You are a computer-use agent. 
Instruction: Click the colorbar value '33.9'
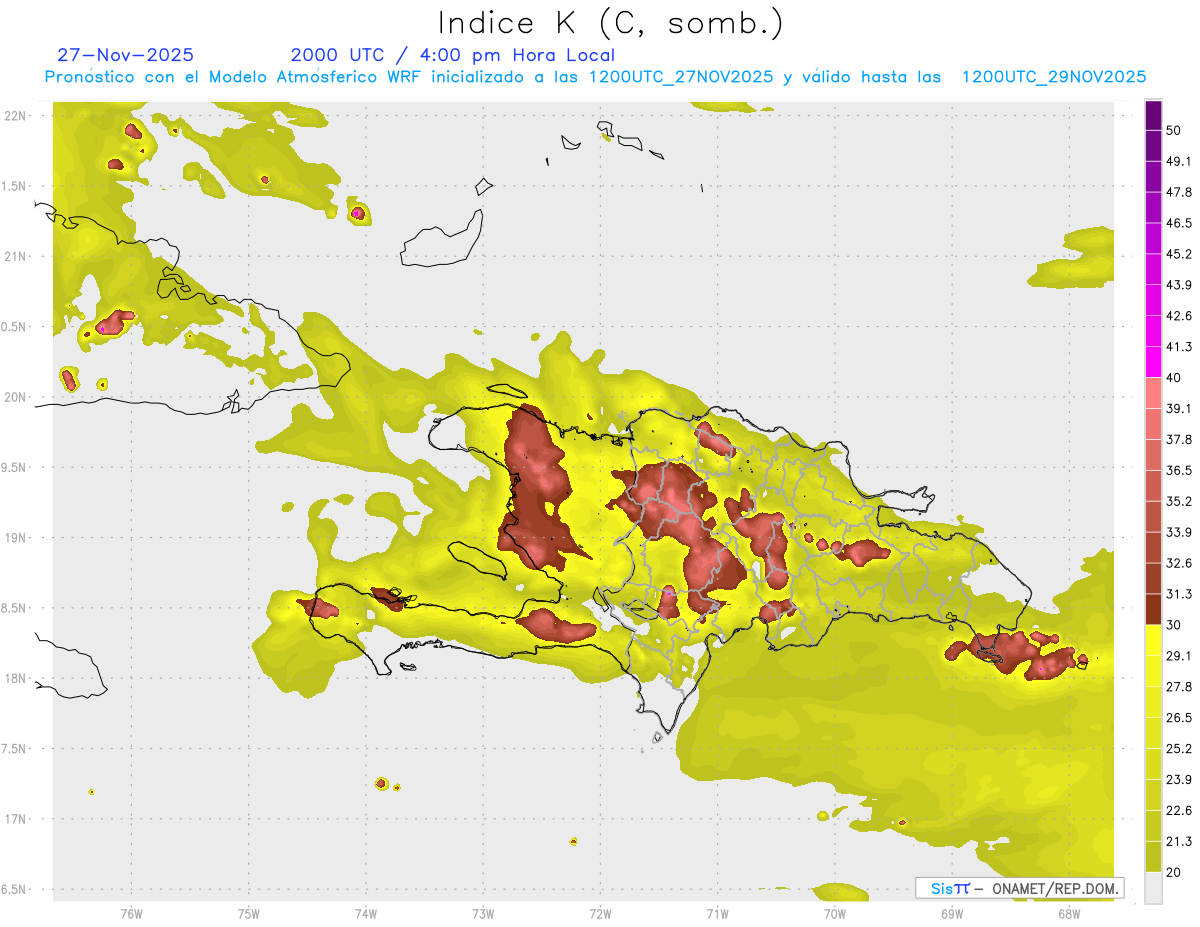coord(1180,532)
